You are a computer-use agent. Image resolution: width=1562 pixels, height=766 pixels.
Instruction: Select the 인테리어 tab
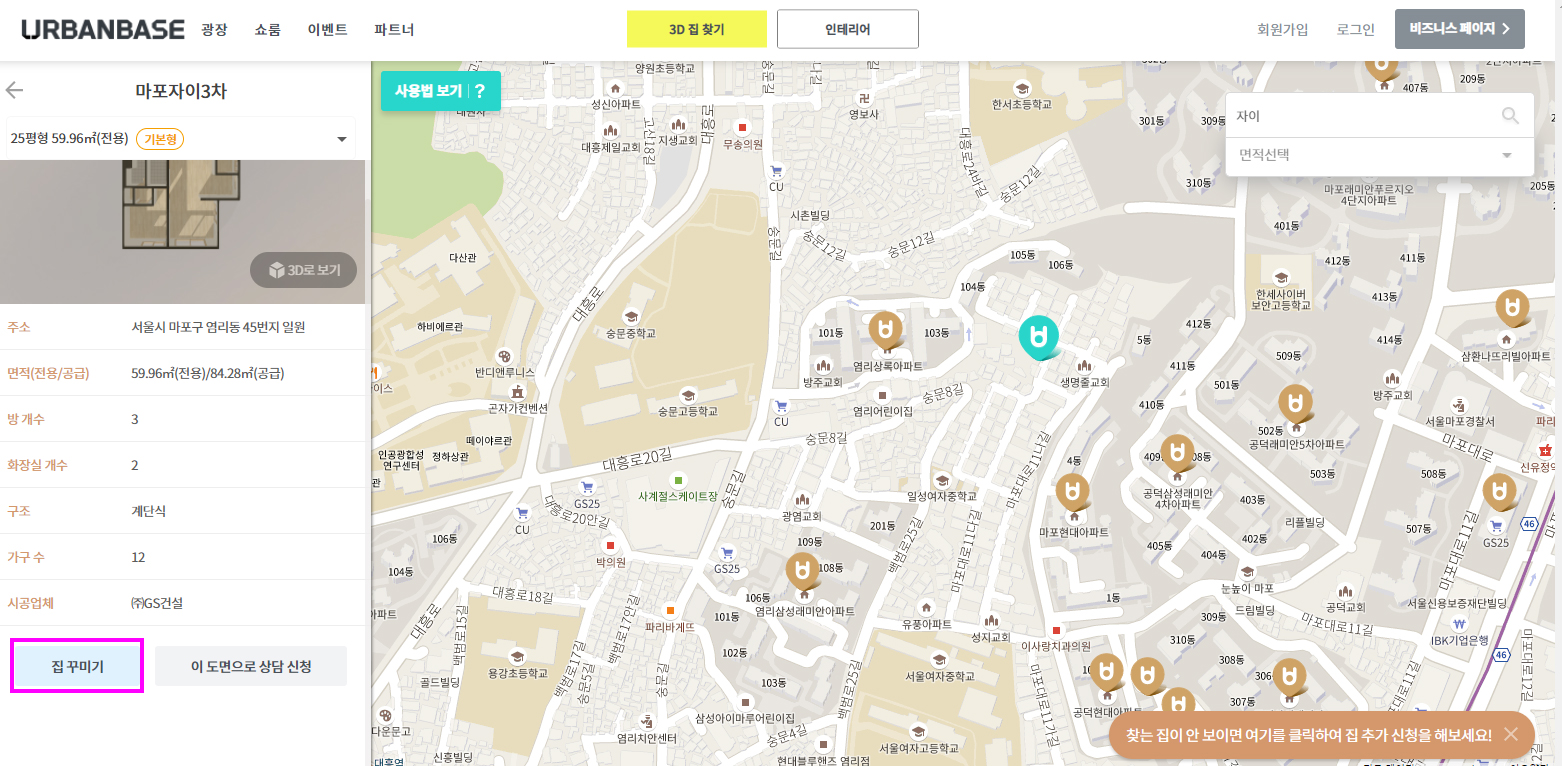[848, 29]
